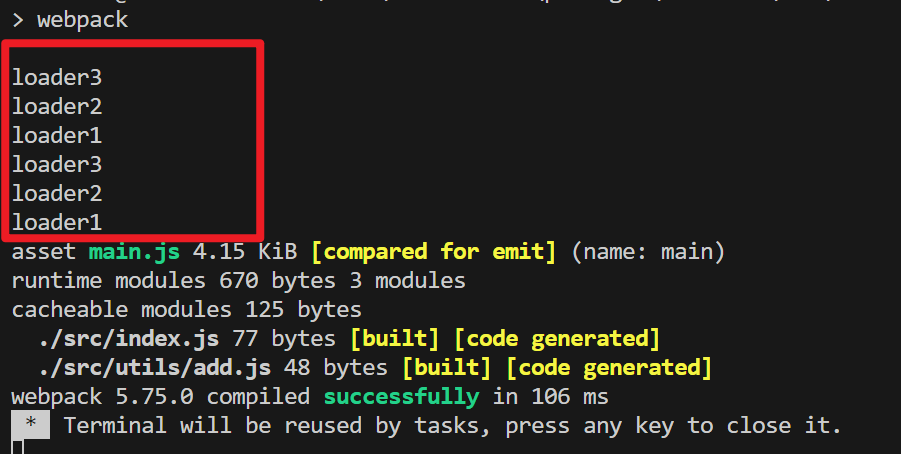Click the "> webpack" command line
Image resolution: width=901 pixels, height=454 pixels.
pos(70,19)
